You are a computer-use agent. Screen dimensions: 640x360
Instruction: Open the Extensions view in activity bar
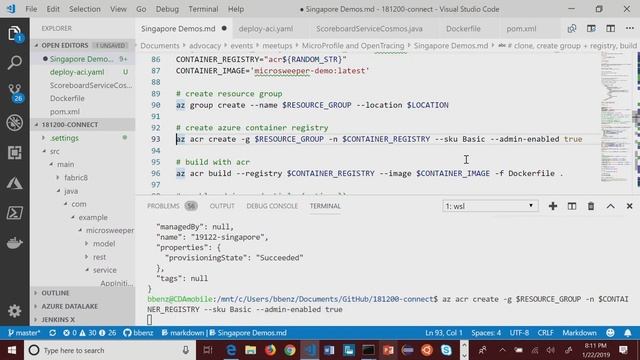click(x=14, y=153)
